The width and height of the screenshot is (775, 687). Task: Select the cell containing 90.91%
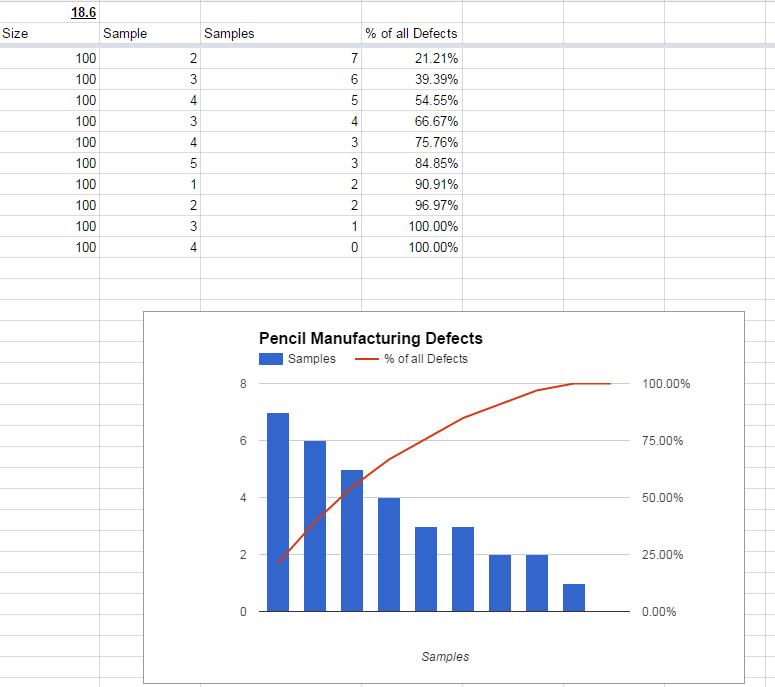[411, 184]
